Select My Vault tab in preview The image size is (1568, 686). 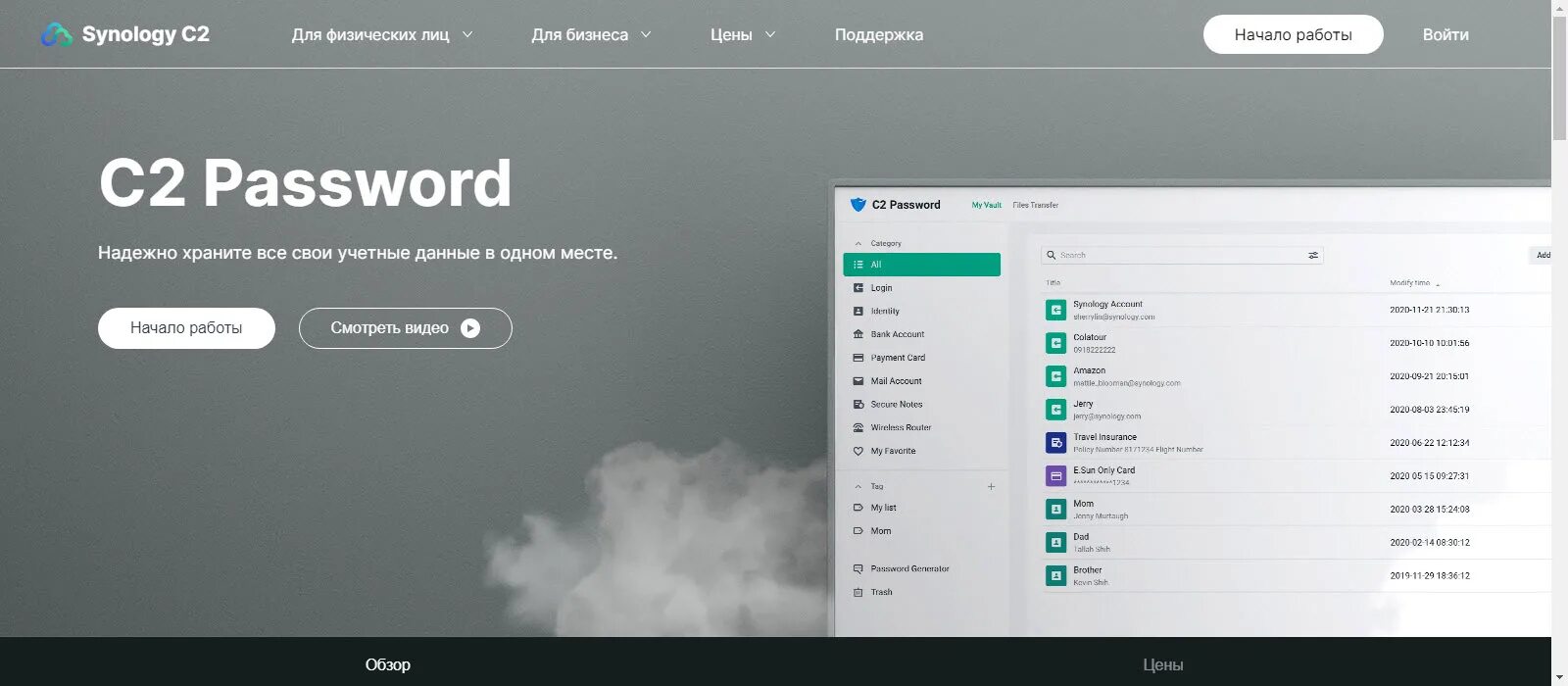tap(986, 205)
